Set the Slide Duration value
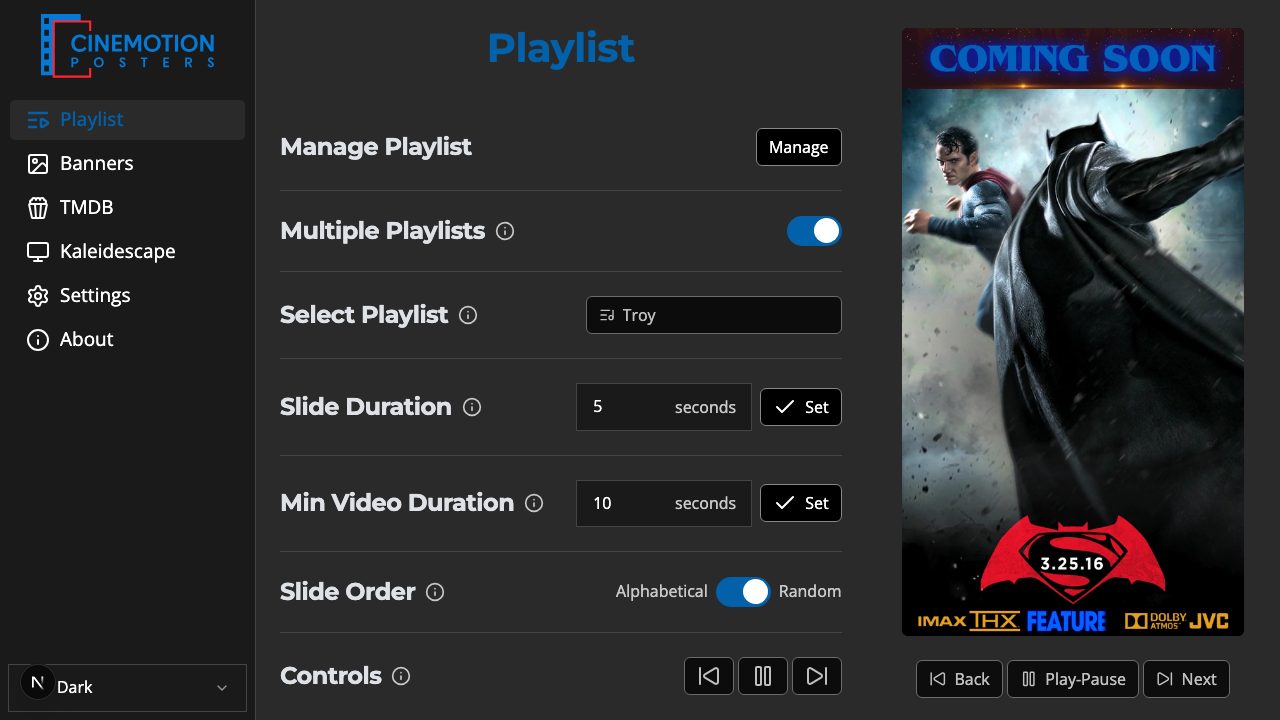This screenshot has width=1280, height=720. point(801,407)
